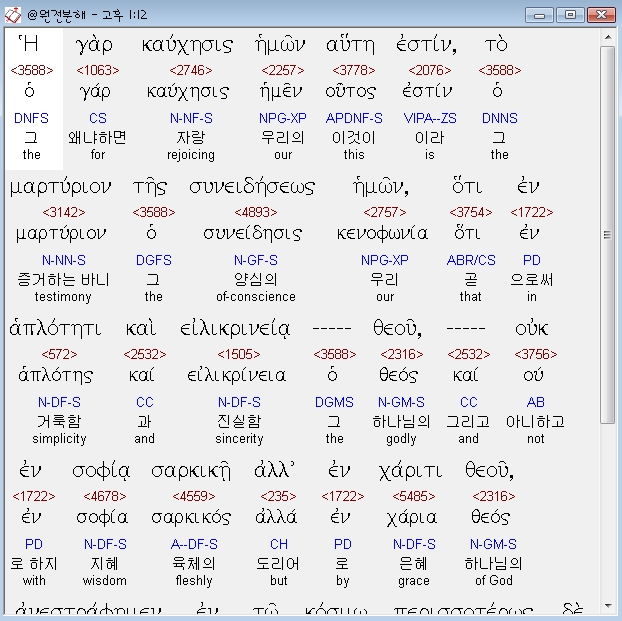Image resolution: width=622 pixels, height=621 pixels.
Task: Select the English gloss 'simplicity'
Action: click(60, 439)
